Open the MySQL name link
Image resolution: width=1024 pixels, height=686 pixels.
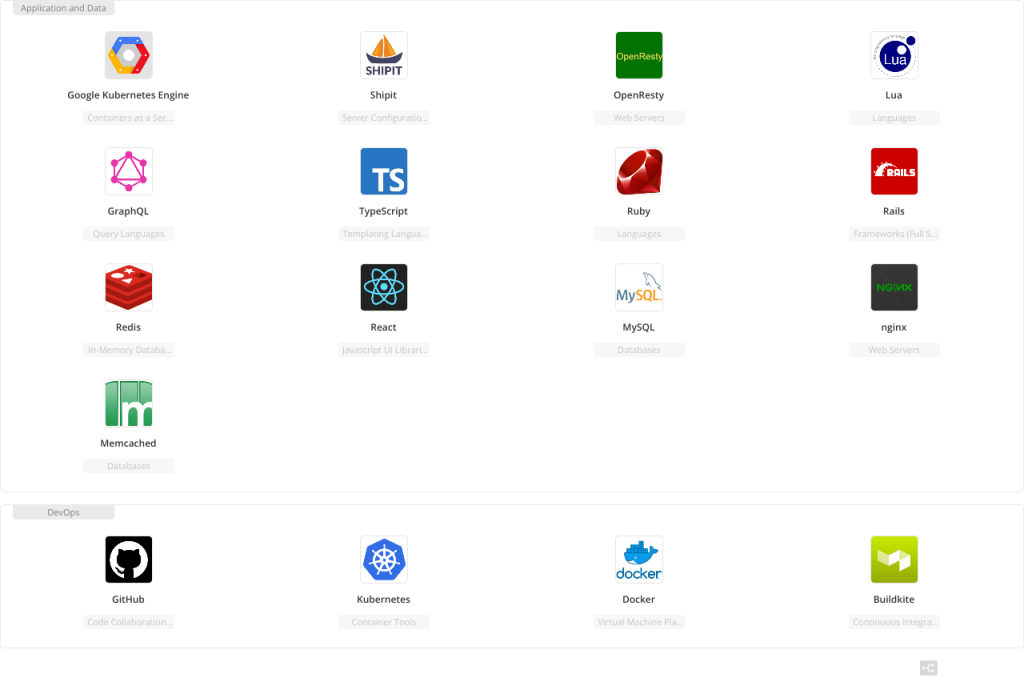(639, 327)
